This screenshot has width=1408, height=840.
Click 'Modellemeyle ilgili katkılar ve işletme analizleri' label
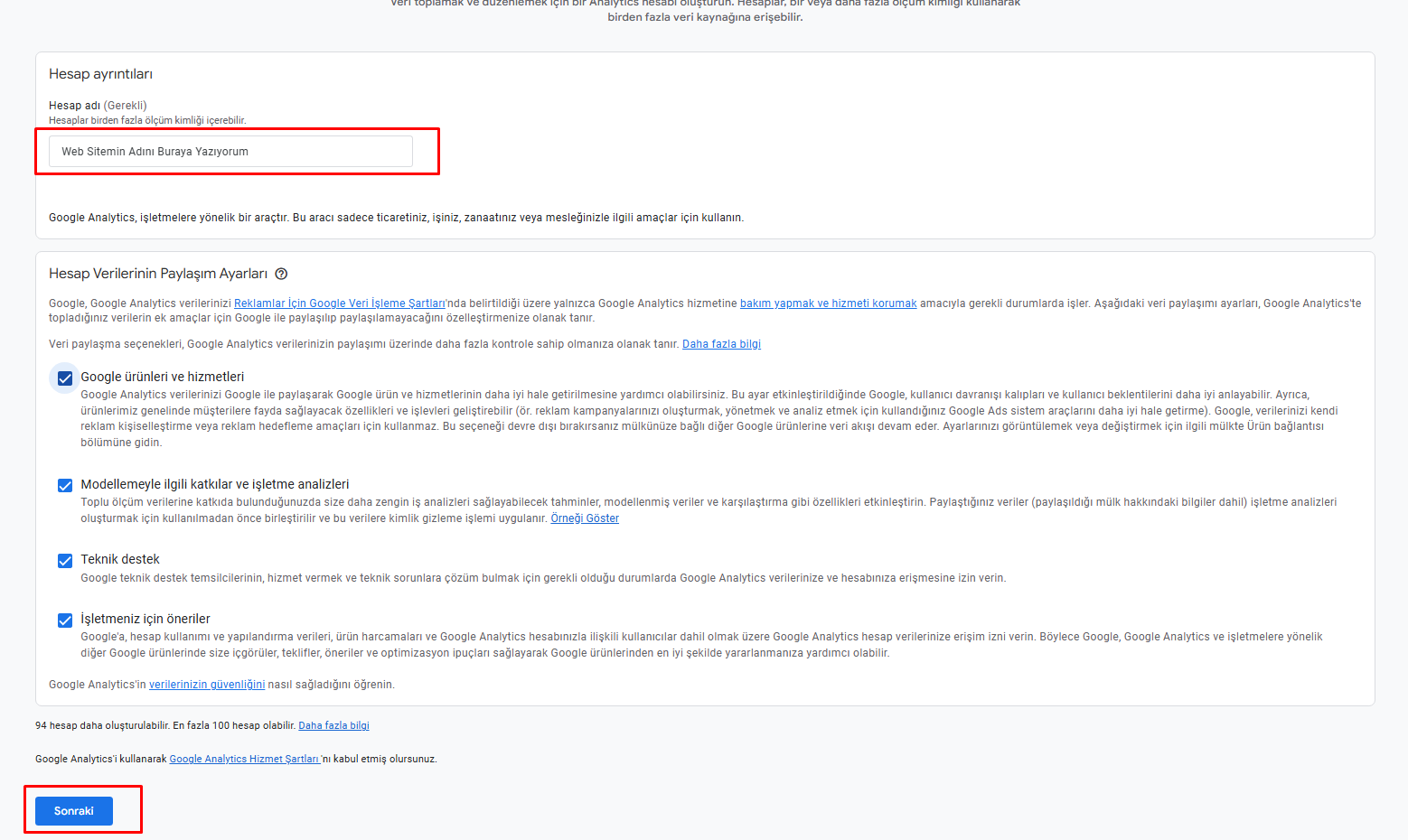(x=215, y=484)
